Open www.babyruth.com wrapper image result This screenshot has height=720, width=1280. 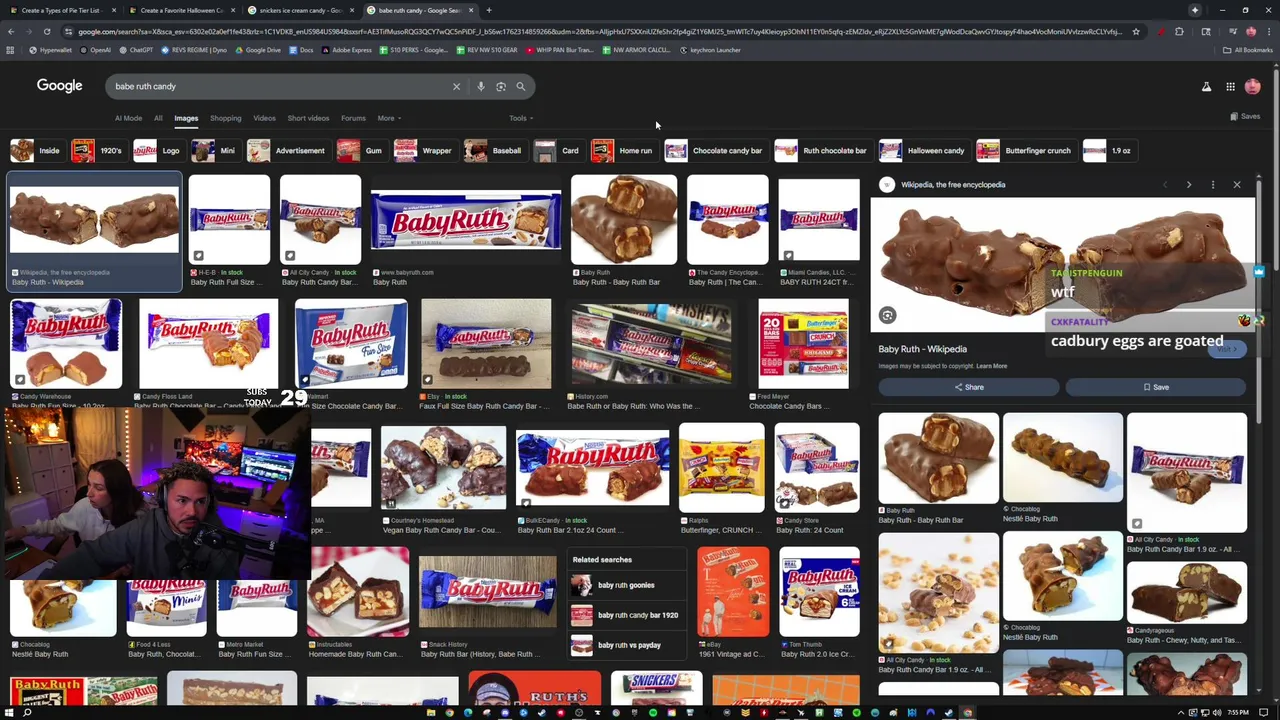coord(466,220)
